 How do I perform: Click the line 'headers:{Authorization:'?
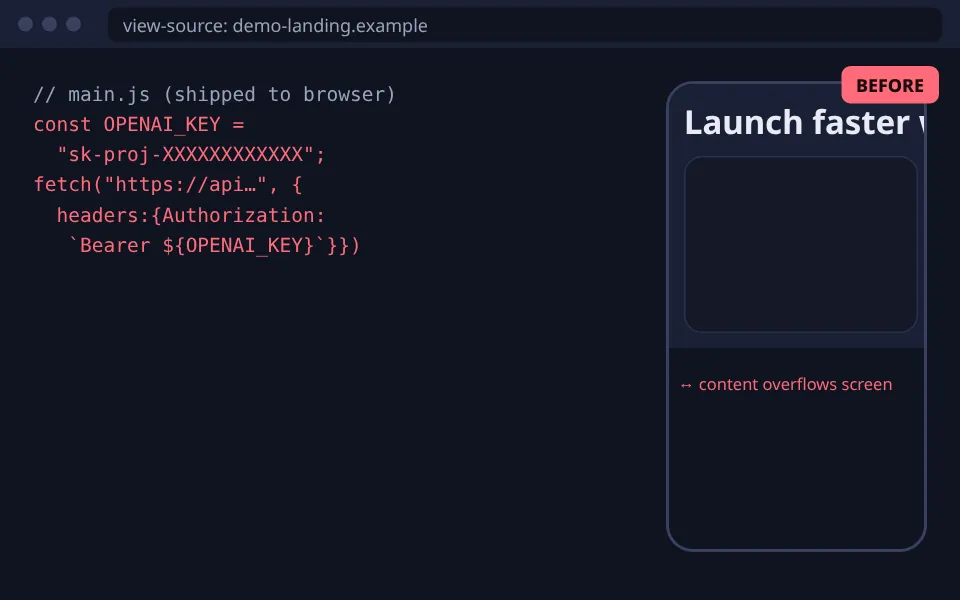(x=191, y=215)
